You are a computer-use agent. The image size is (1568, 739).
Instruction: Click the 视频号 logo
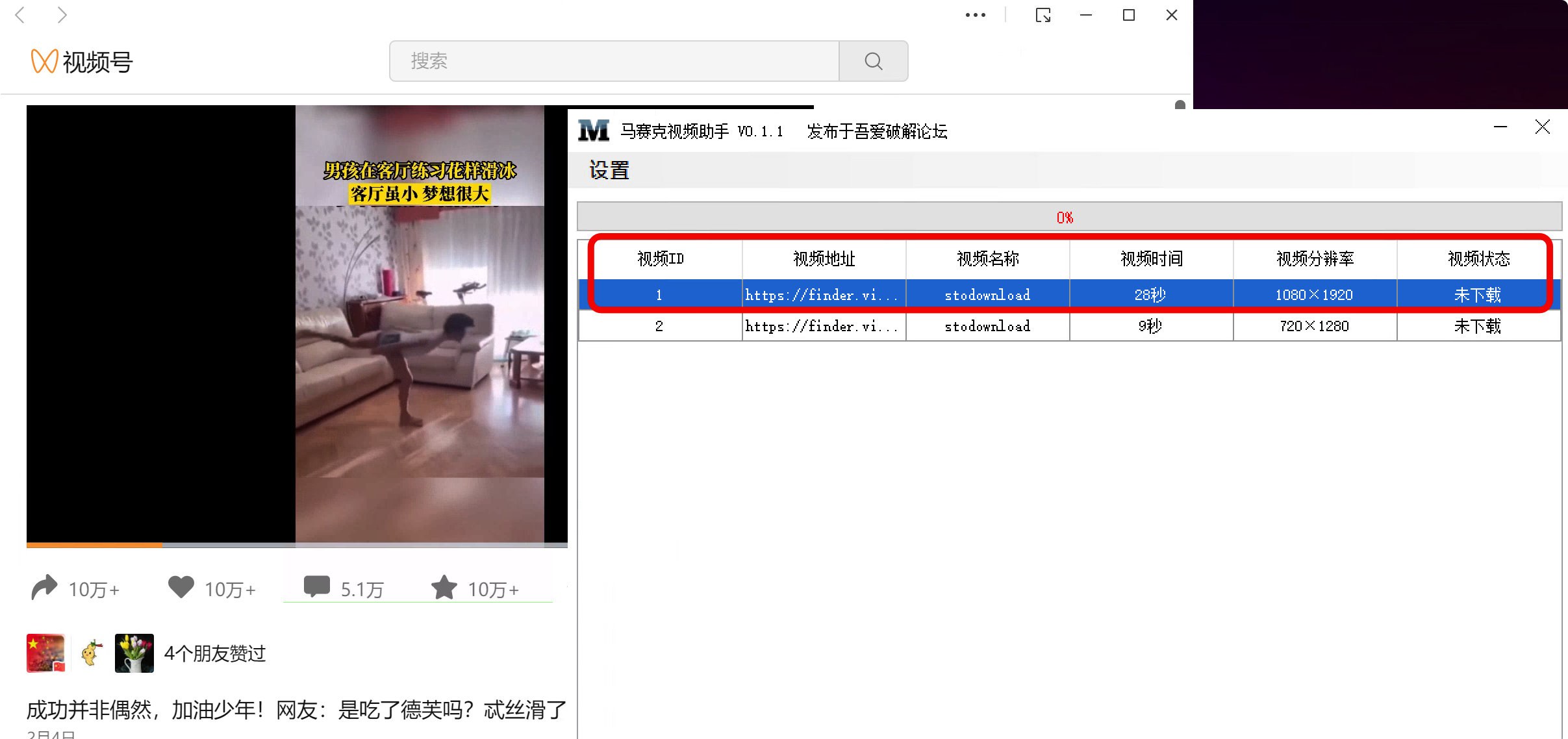click(x=82, y=62)
